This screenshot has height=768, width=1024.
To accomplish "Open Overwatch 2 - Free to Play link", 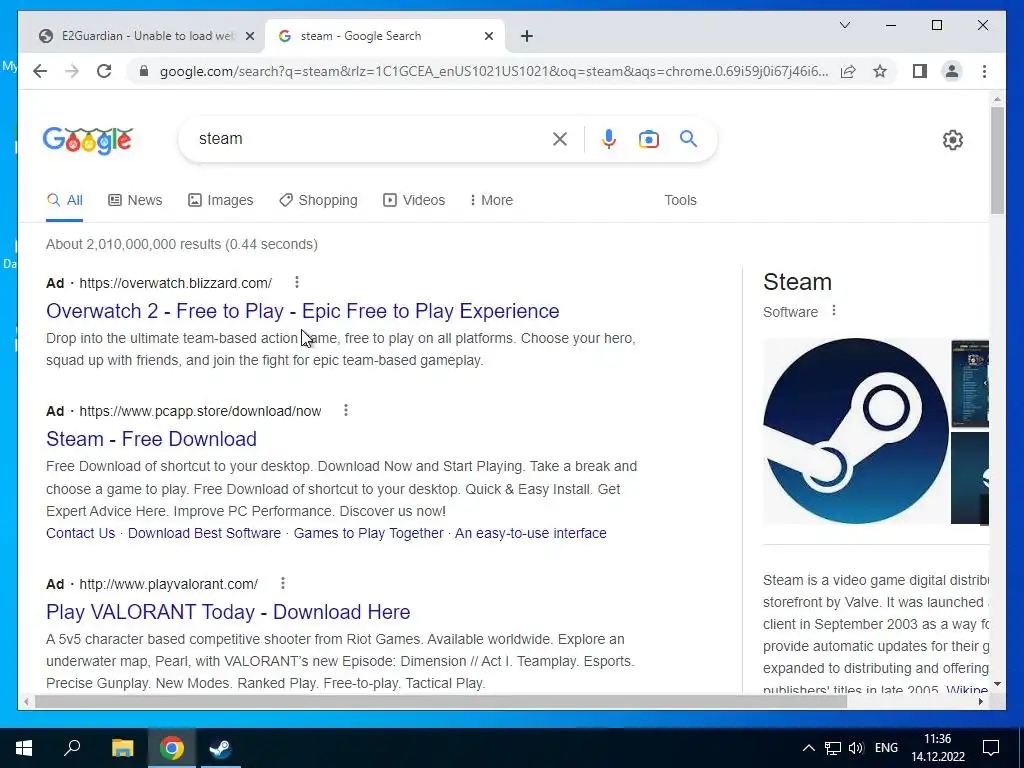I will click(x=302, y=311).
